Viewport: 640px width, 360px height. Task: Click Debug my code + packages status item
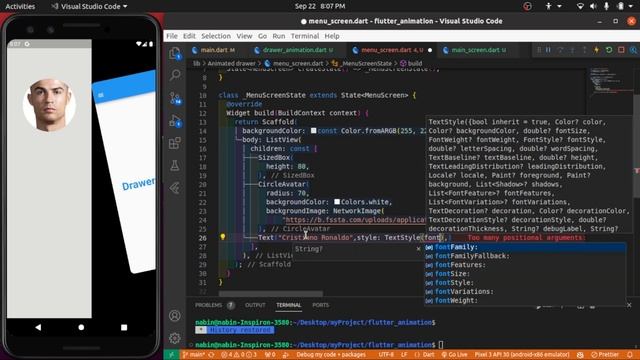[x=331, y=355]
